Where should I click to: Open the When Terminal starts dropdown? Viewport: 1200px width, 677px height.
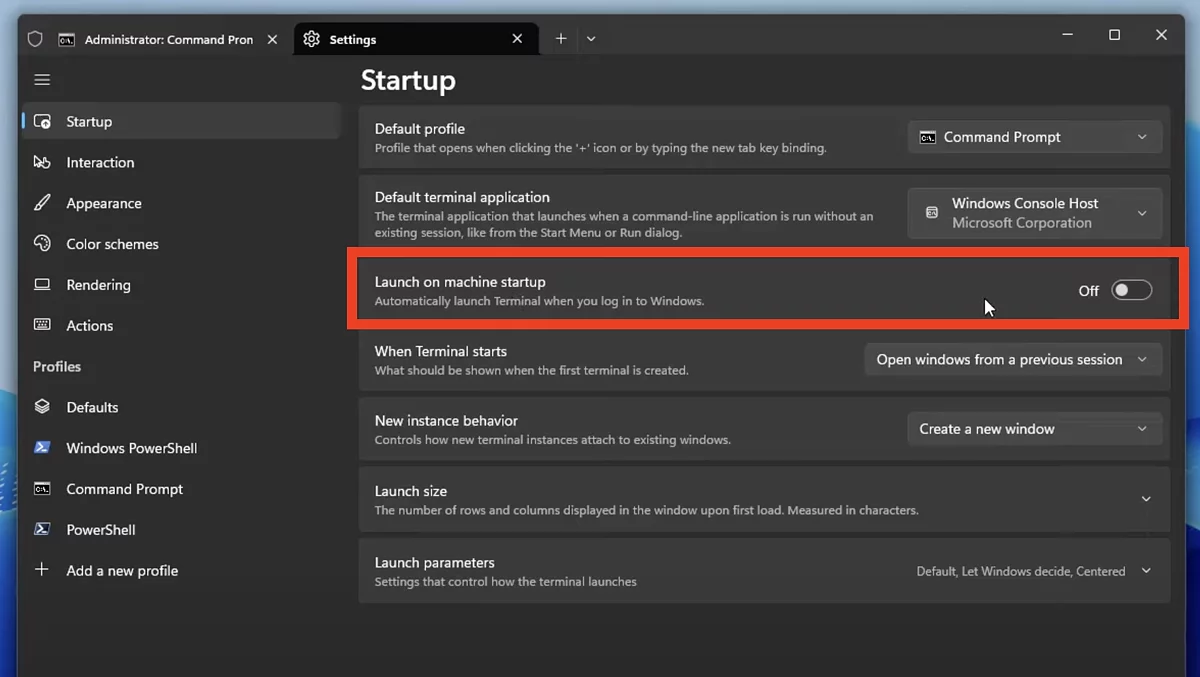pyautogui.click(x=1013, y=359)
